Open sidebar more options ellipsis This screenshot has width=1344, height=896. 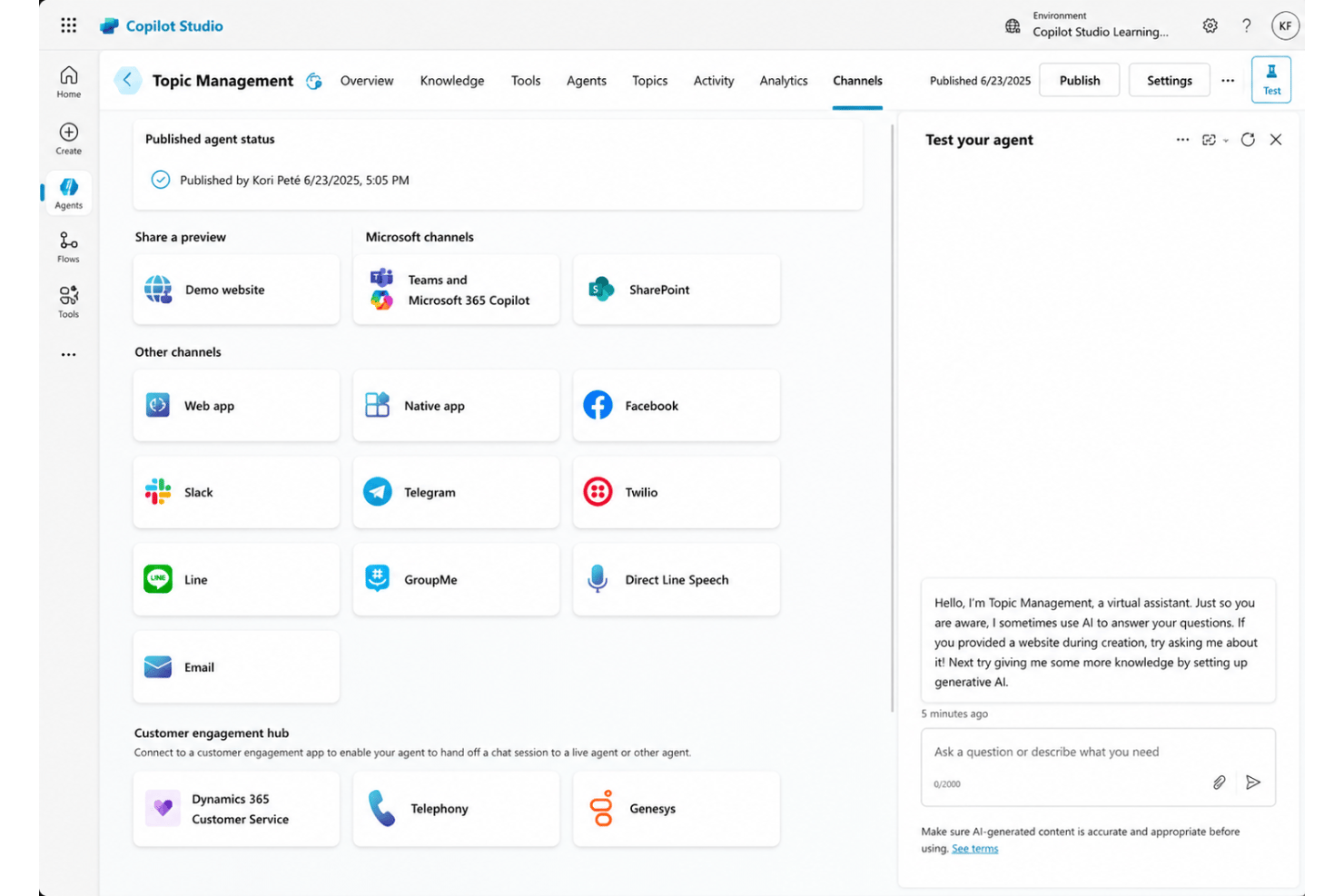click(69, 355)
